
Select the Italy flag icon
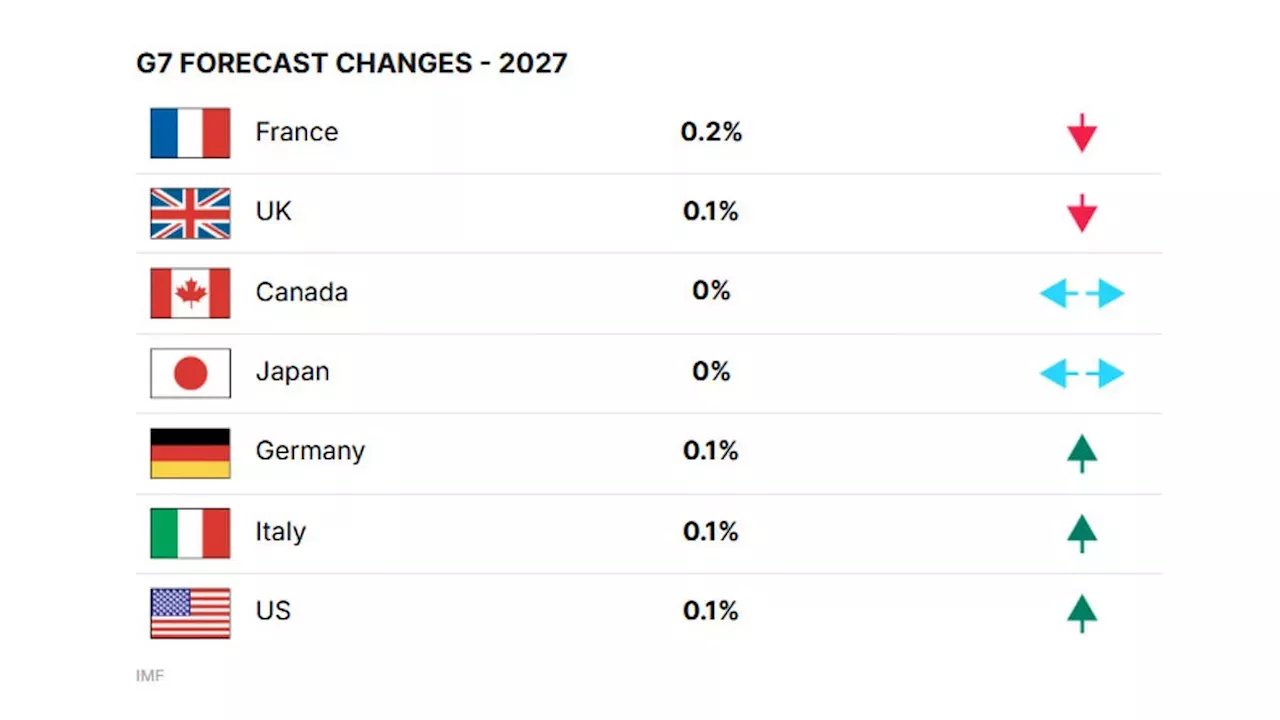190,533
